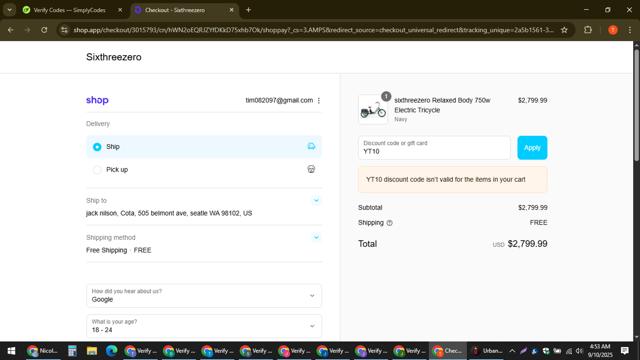View site information icon in address bar

(64, 30)
